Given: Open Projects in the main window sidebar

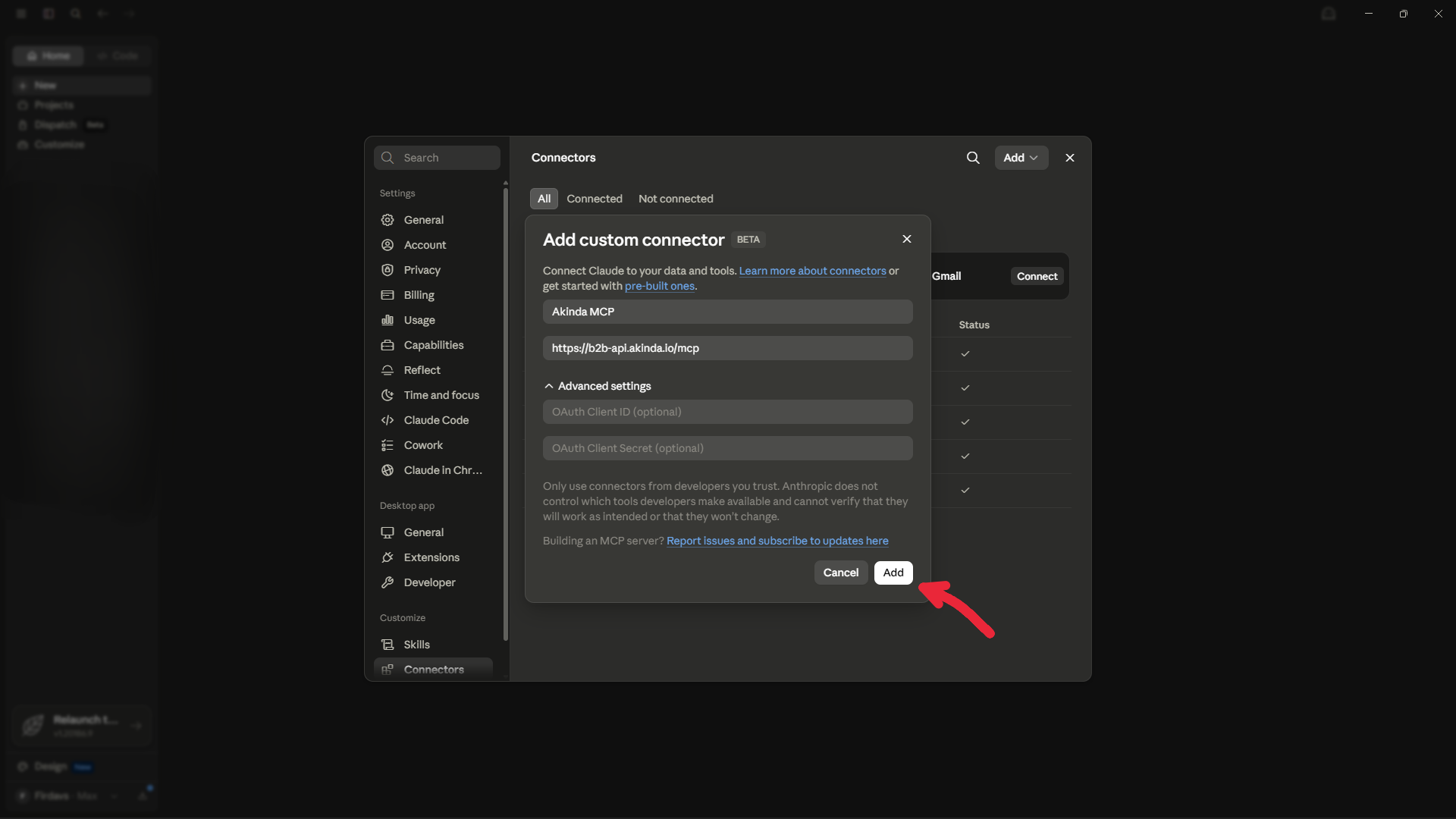Looking at the screenshot, I should coord(82,105).
